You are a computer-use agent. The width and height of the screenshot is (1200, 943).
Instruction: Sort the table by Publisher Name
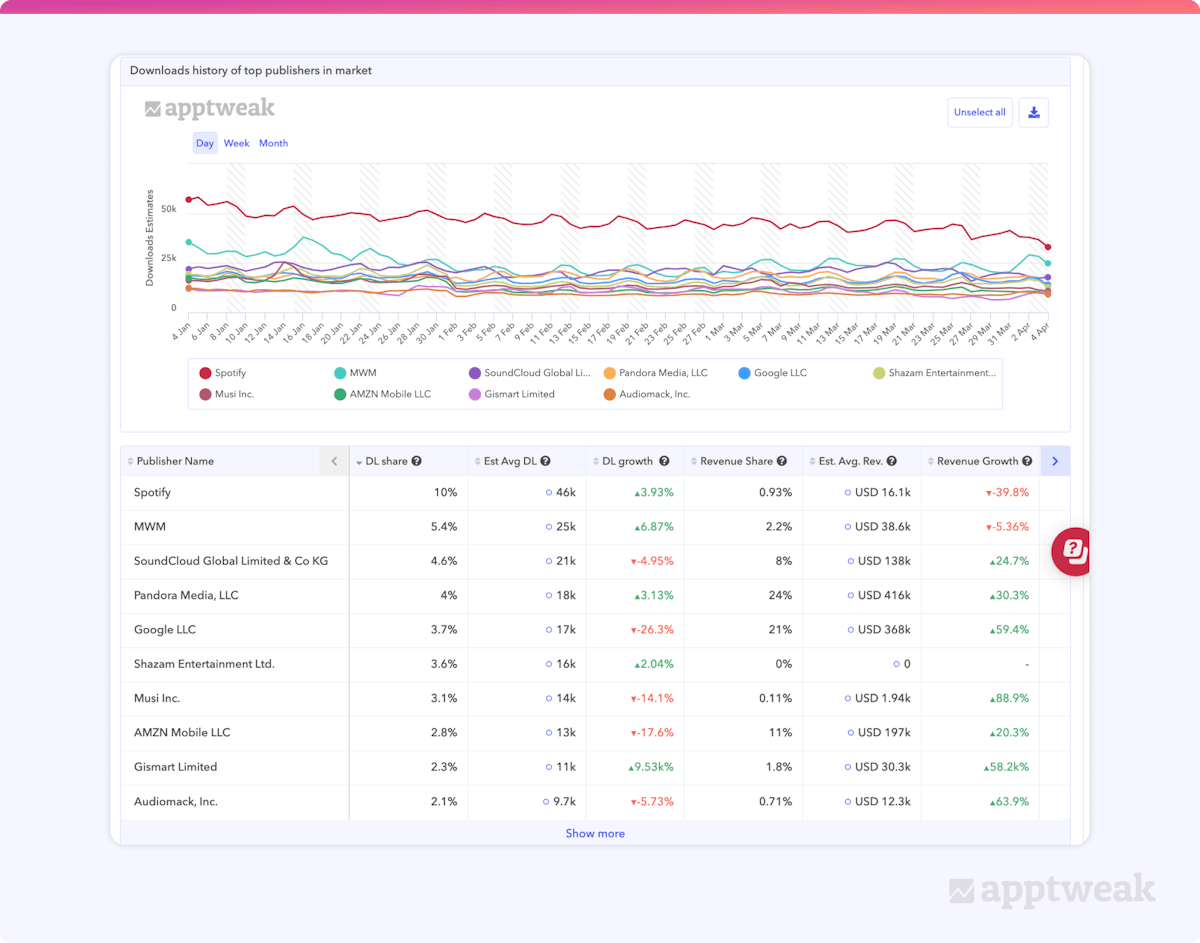pyautogui.click(x=176, y=461)
